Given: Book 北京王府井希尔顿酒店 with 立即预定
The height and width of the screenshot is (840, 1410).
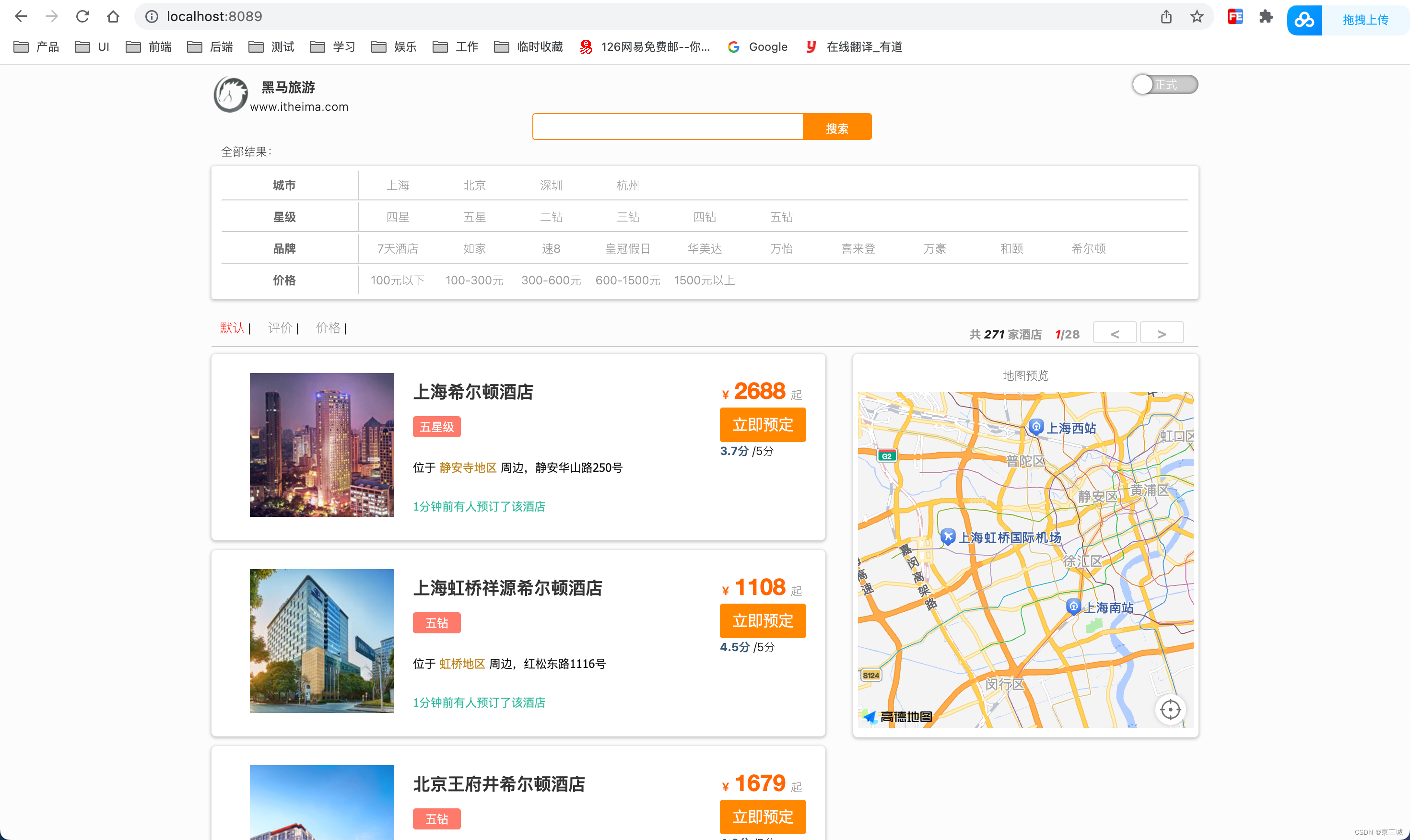Looking at the screenshot, I should pos(763,817).
